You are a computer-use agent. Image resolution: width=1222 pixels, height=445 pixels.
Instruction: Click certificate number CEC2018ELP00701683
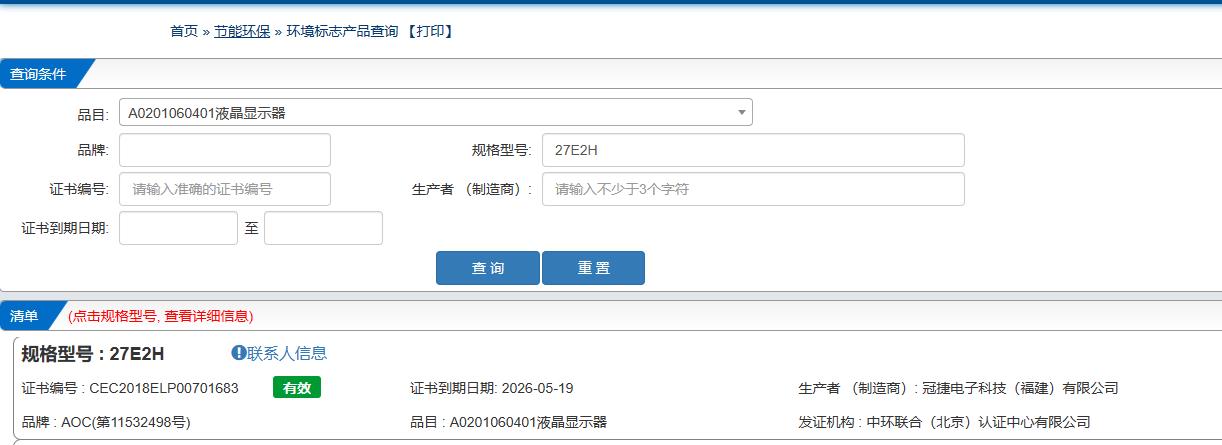pyautogui.click(x=164, y=388)
